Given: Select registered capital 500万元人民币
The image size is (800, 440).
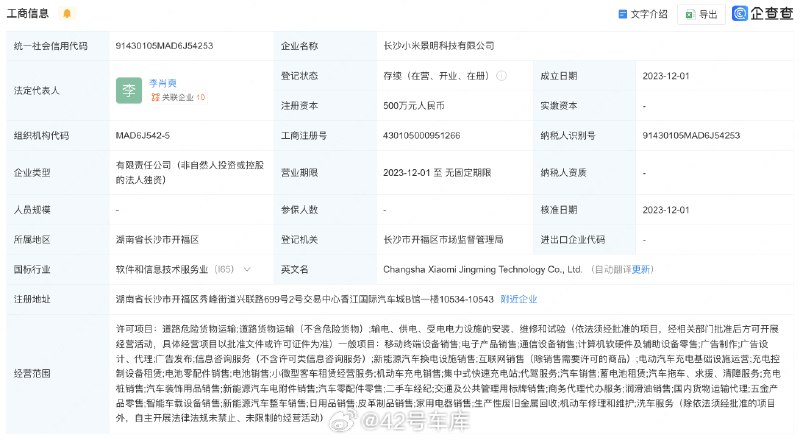Looking at the screenshot, I should (x=414, y=106).
